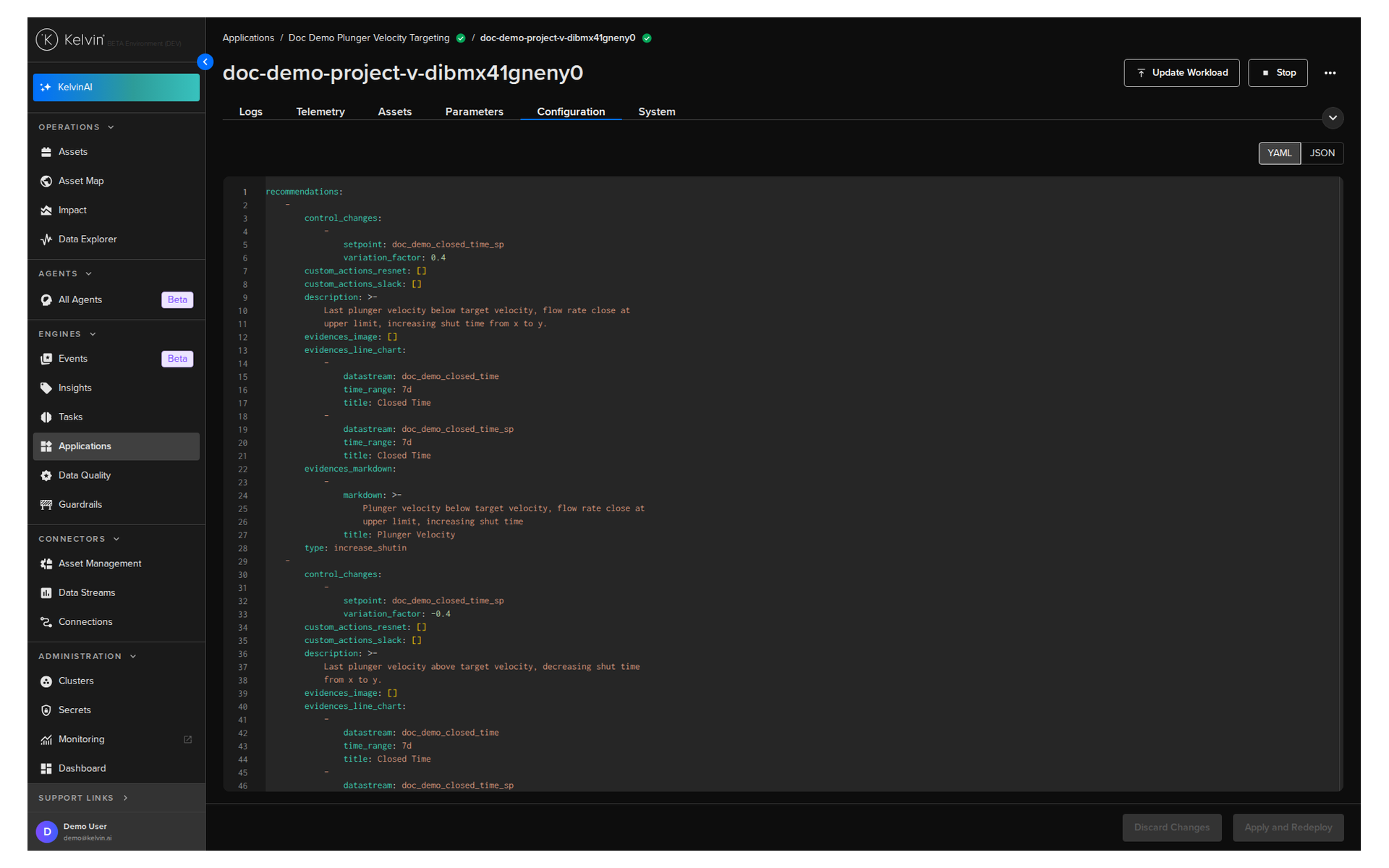Click the editor vertical scrollbar

pos(1341,483)
